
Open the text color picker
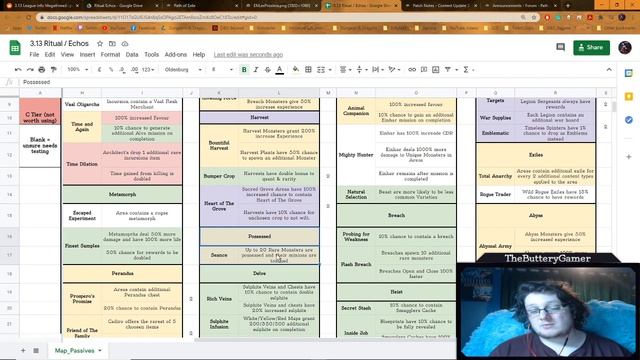pyautogui.click(x=280, y=70)
